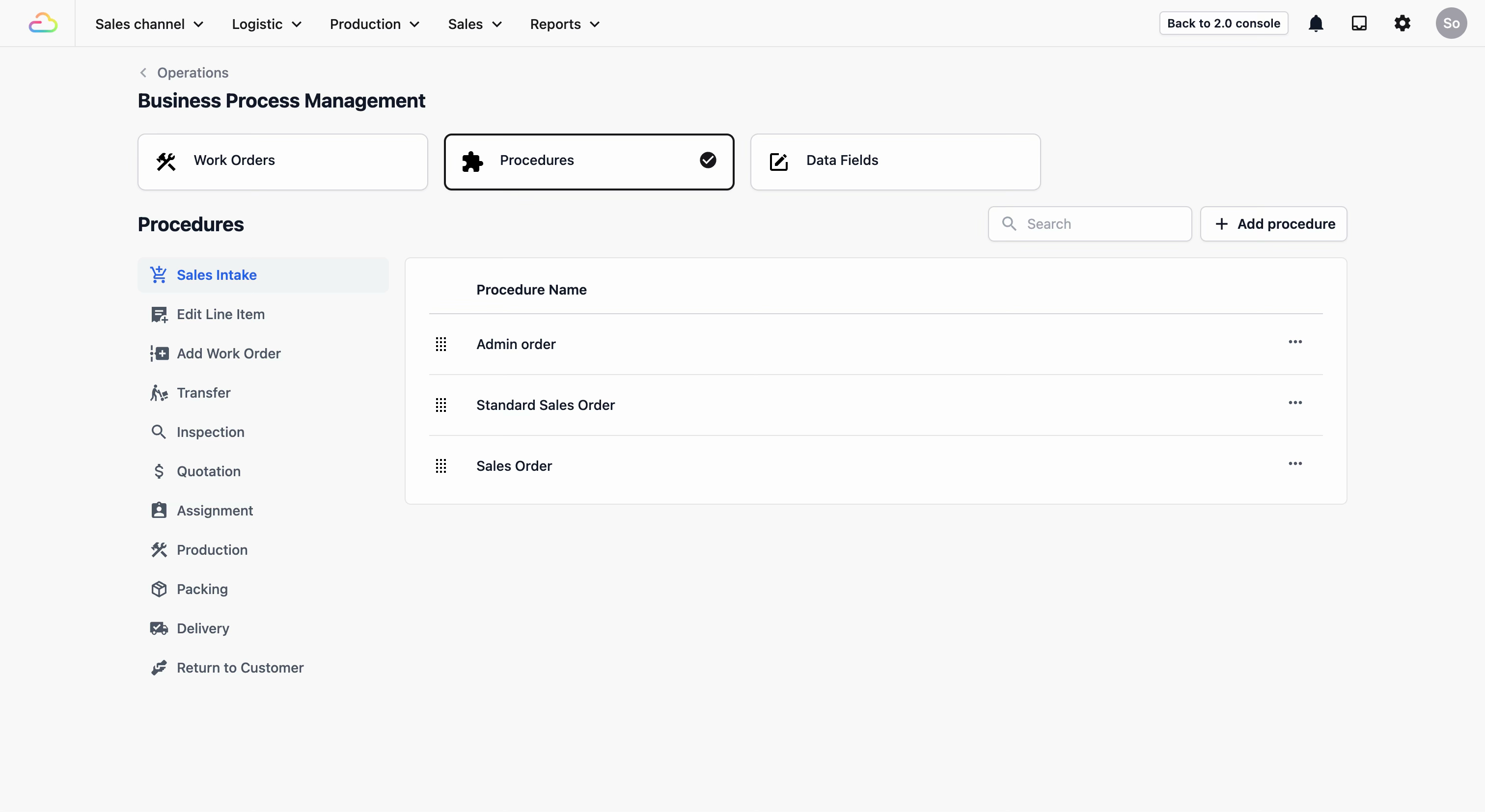Click the notification bell icon

click(x=1316, y=24)
